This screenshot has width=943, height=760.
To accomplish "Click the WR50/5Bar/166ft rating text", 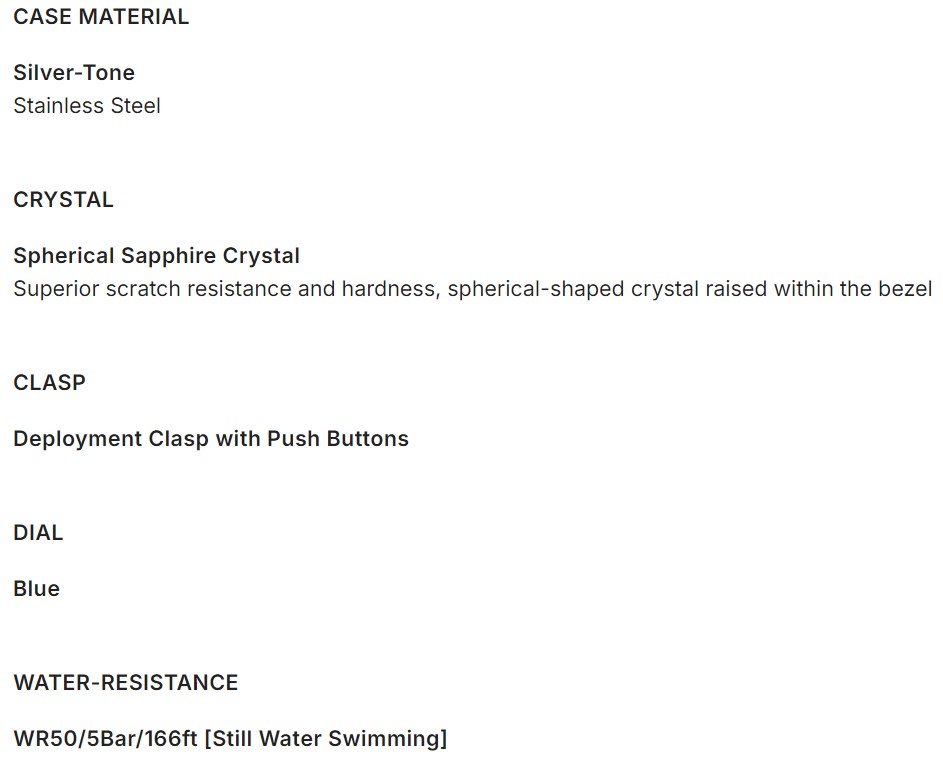I will [105, 739].
